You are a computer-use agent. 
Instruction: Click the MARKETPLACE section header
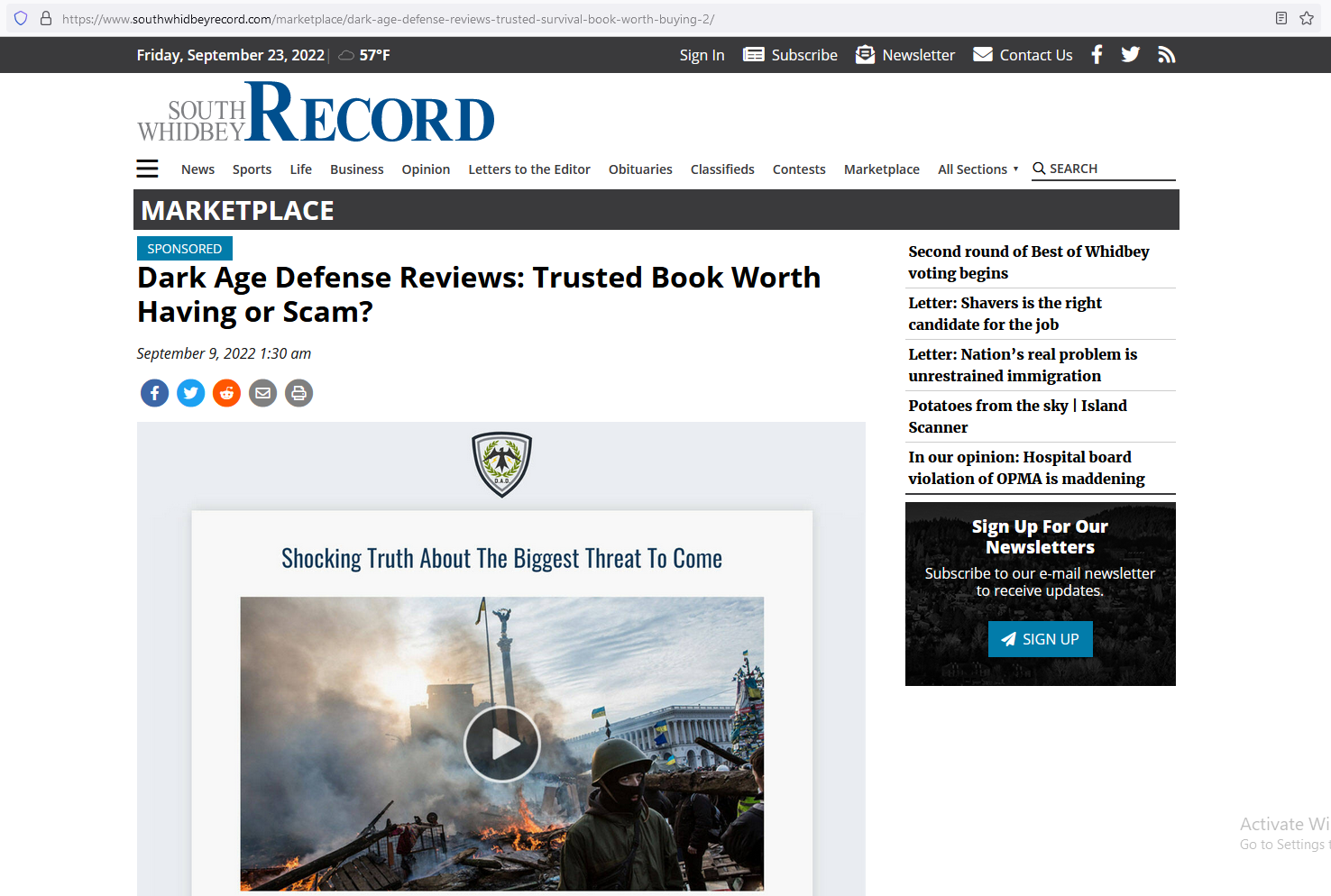[x=238, y=210]
